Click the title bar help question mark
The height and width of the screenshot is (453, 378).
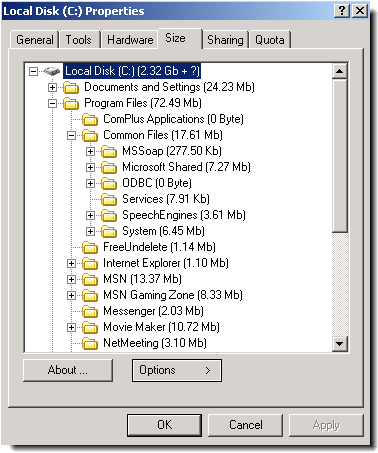(x=342, y=11)
